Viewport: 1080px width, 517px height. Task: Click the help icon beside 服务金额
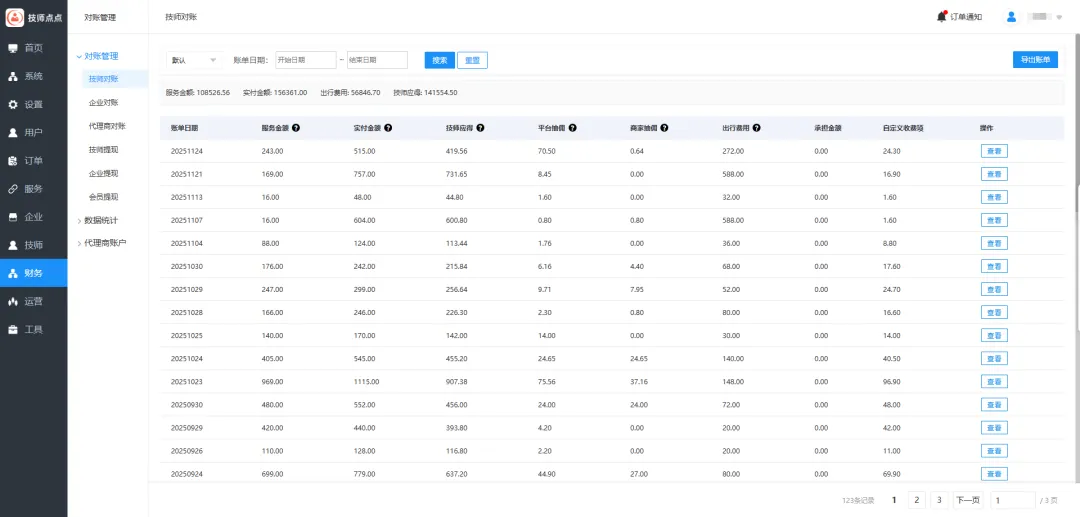(296, 128)
